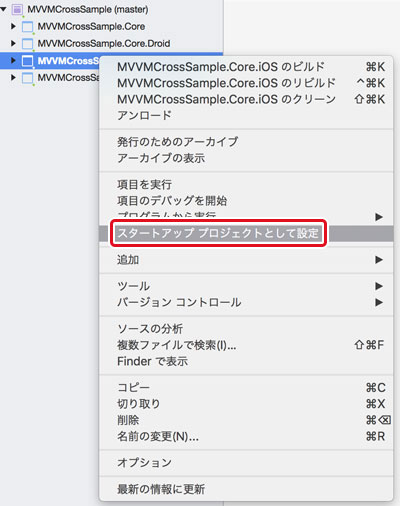Expand the highlighted selected project row
This screenshot has width=400, height=506.
pyautogui.click(x=13, y=60)
